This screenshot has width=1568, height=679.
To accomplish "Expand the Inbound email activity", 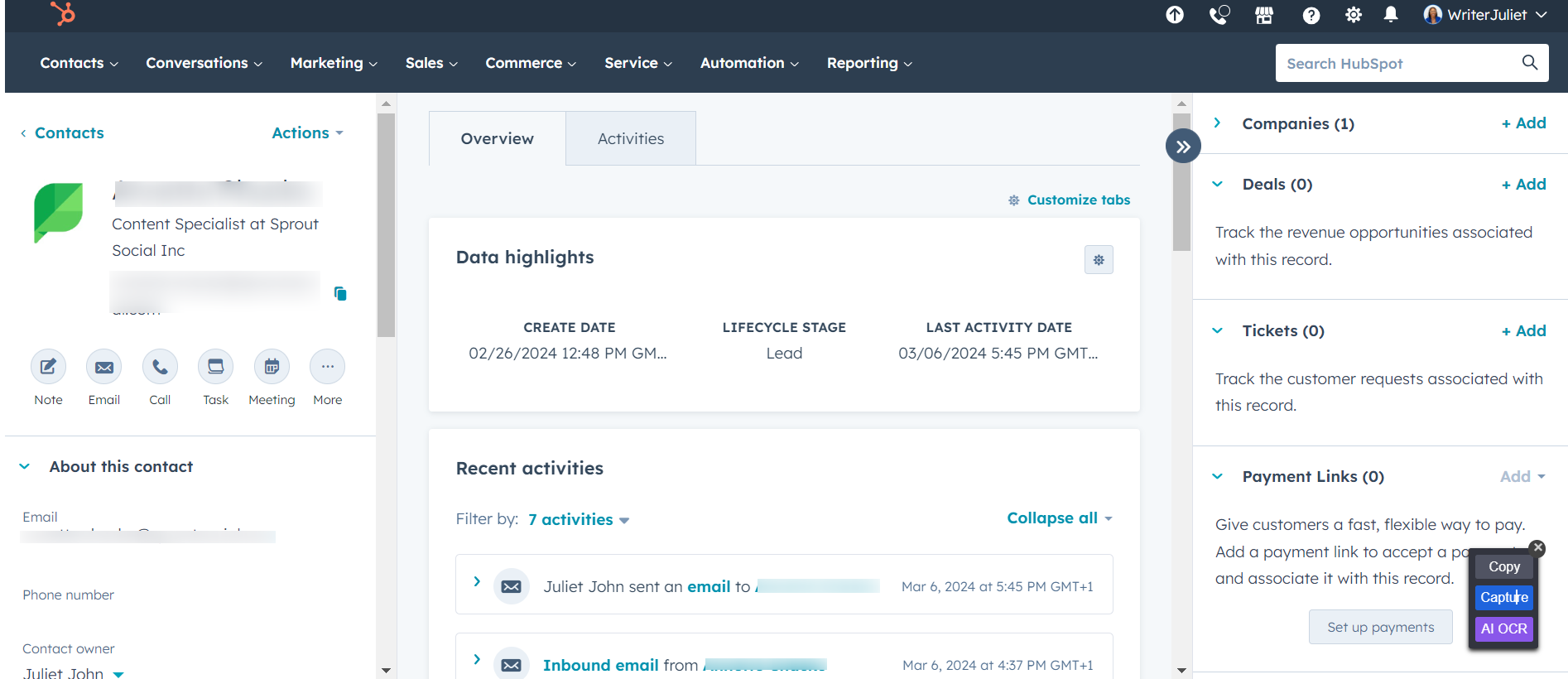I will coord(477,659).
